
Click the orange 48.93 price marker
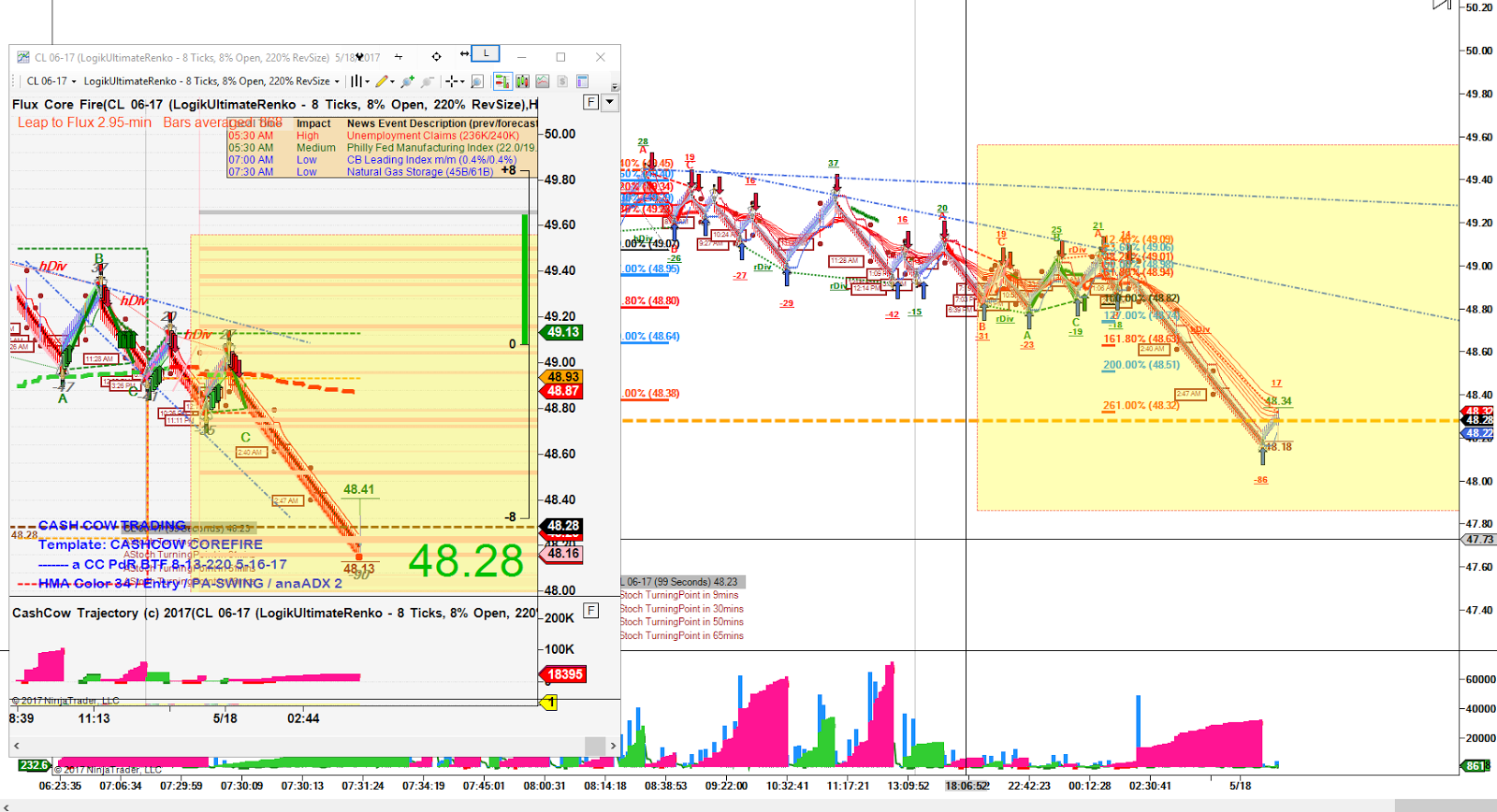pyautogui.click(x=561, y=377)
